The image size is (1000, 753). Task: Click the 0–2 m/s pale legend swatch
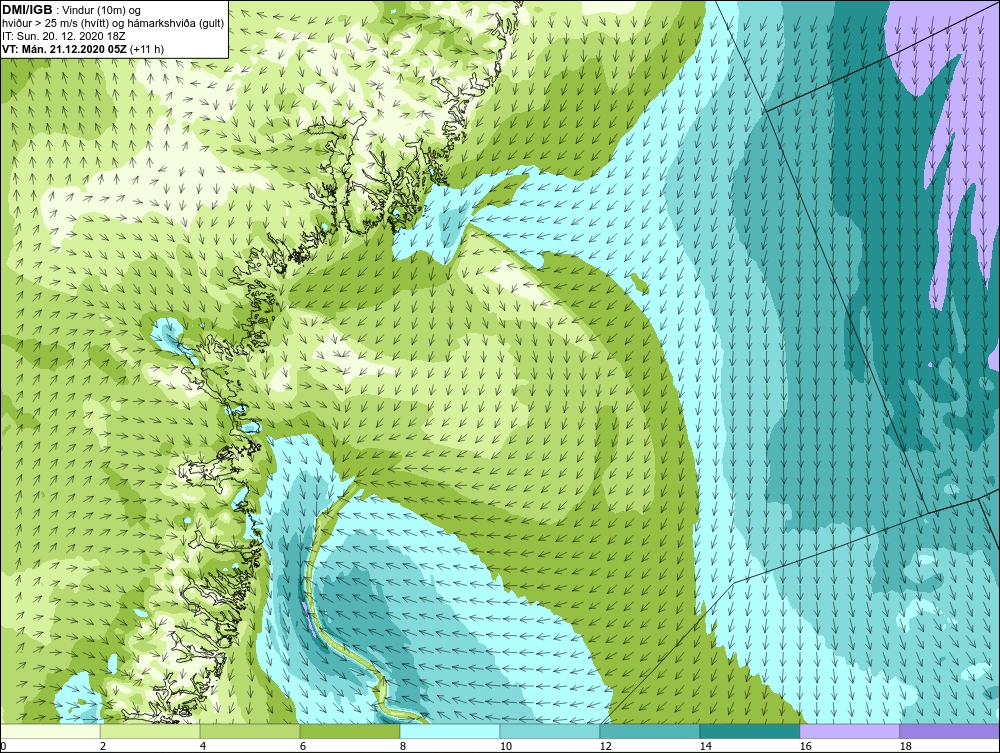pos(50,731)
